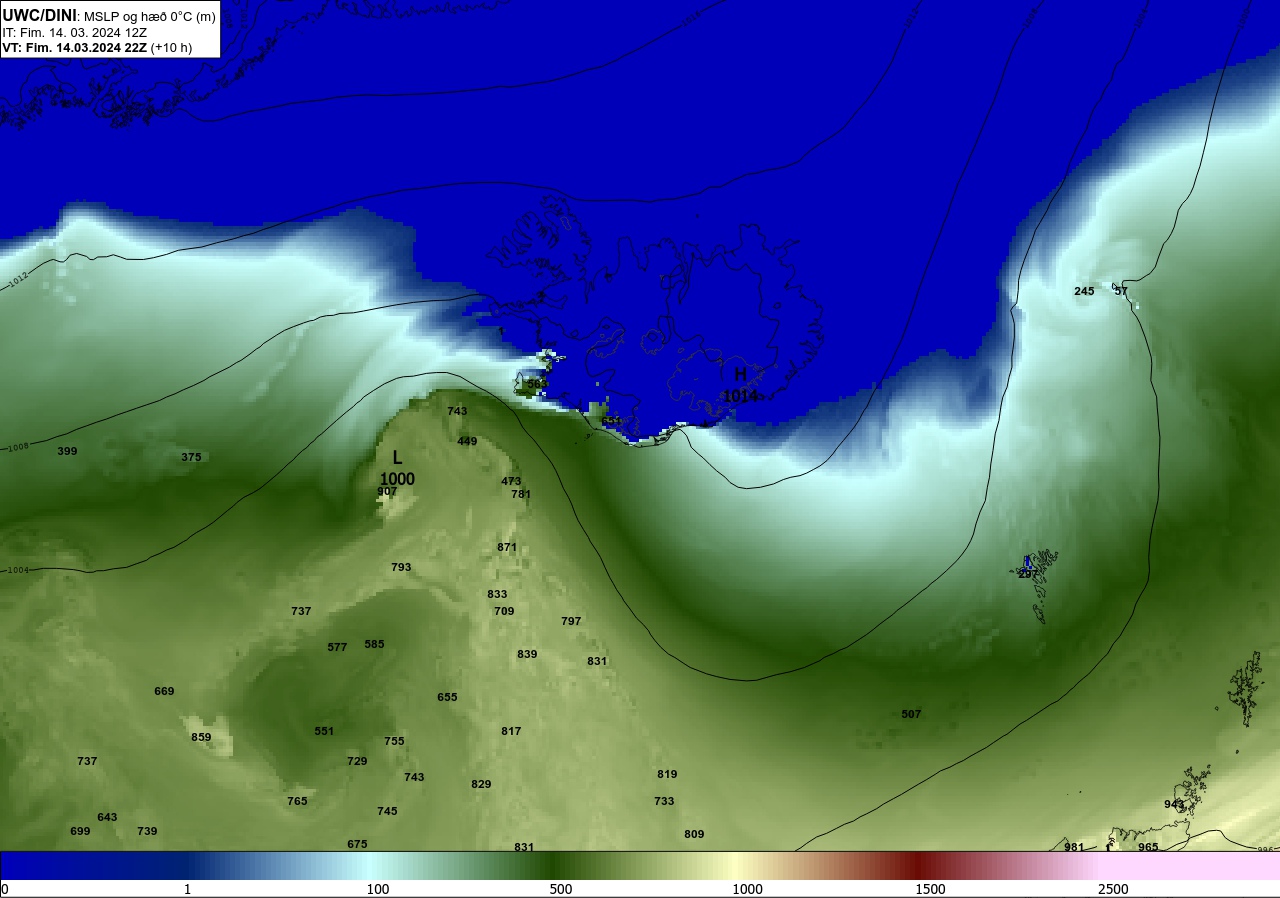
Task: Click the VT: Fim. 14.03.2024 22Z line
Action: [x=97, y=47]
